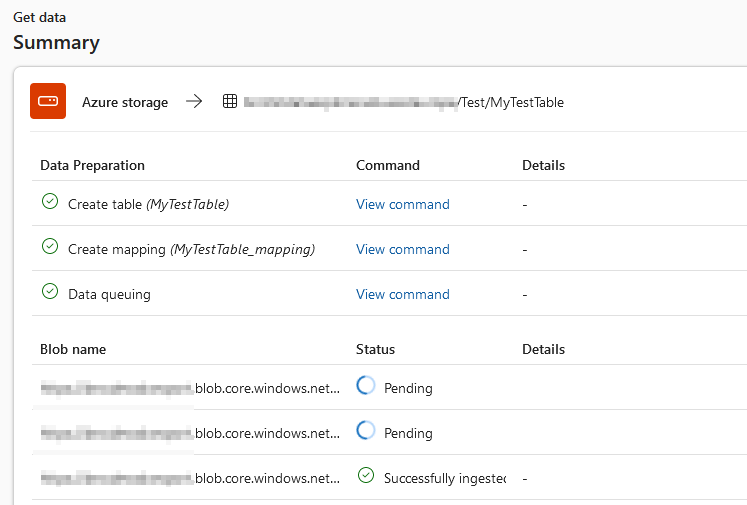Click the Command column header
The image size is (747, 505).
point(387,165)
